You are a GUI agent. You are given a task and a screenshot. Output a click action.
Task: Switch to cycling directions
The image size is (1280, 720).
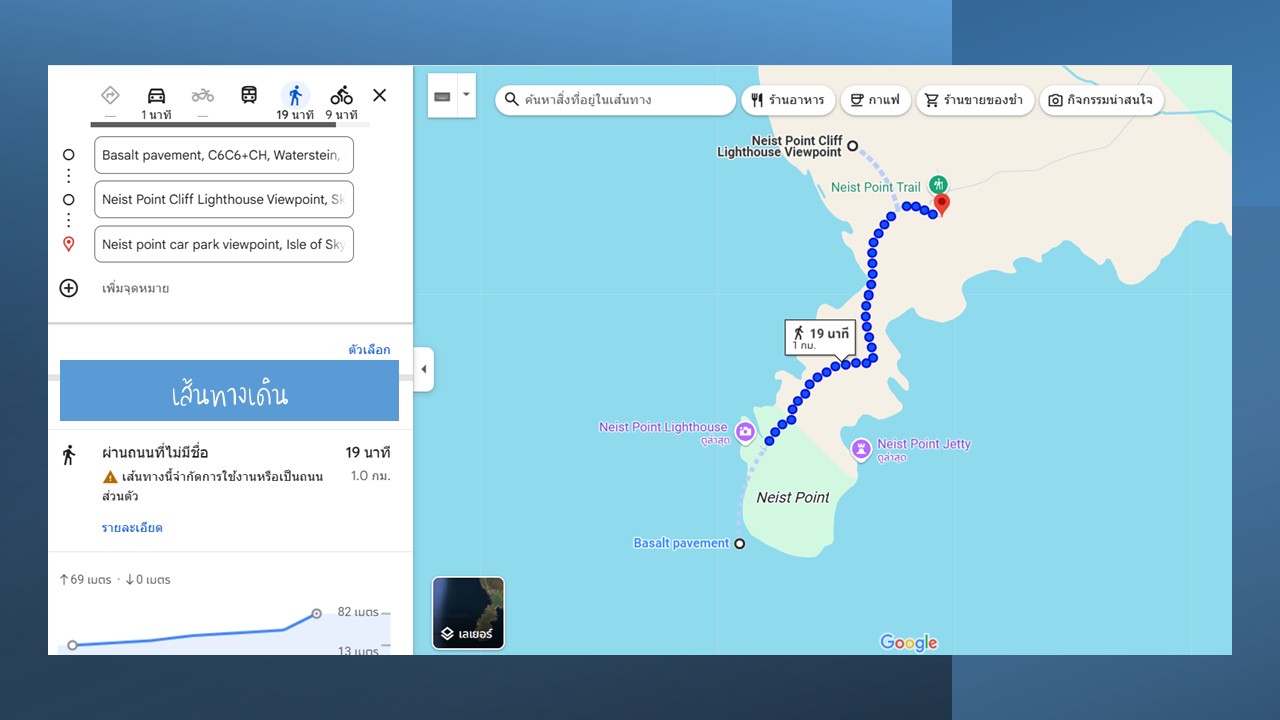point(342,95)
